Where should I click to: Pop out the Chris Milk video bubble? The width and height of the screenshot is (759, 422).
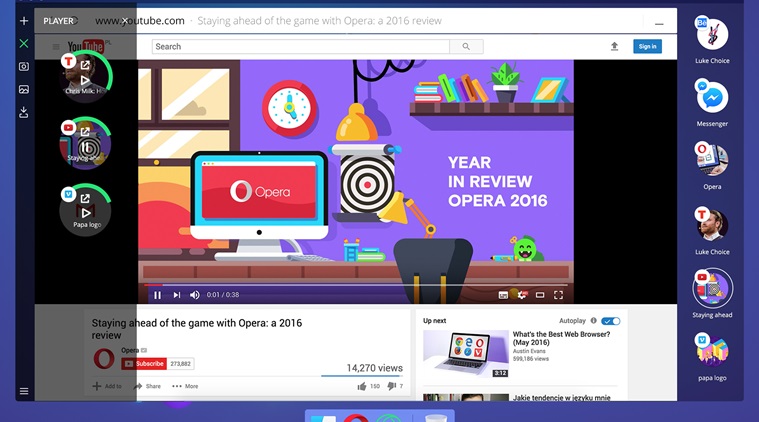[x=85, y=65]
